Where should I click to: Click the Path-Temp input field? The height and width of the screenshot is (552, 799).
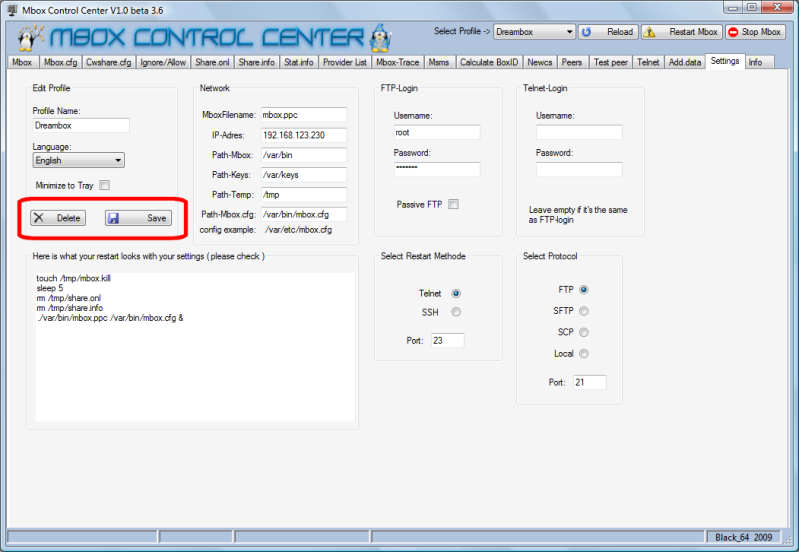(x=304, y=195)
